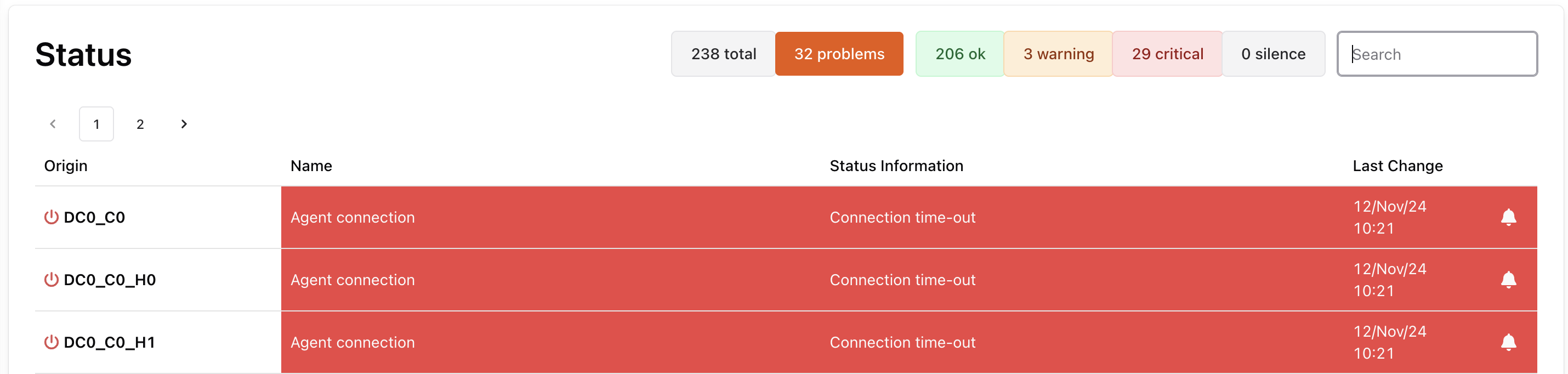
Task: Select the 0 silence filter
Action: [1273, 54]
